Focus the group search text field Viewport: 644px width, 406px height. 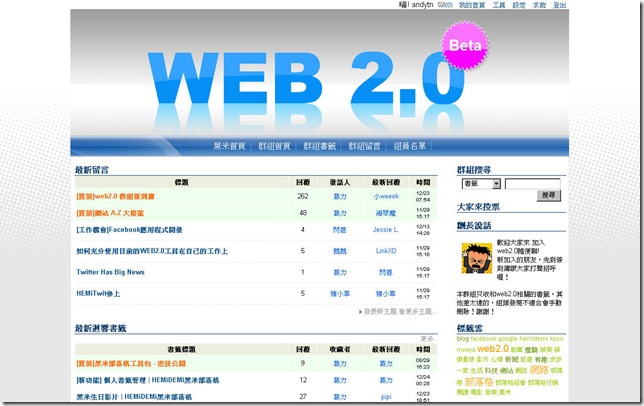(x=532, y=184)
